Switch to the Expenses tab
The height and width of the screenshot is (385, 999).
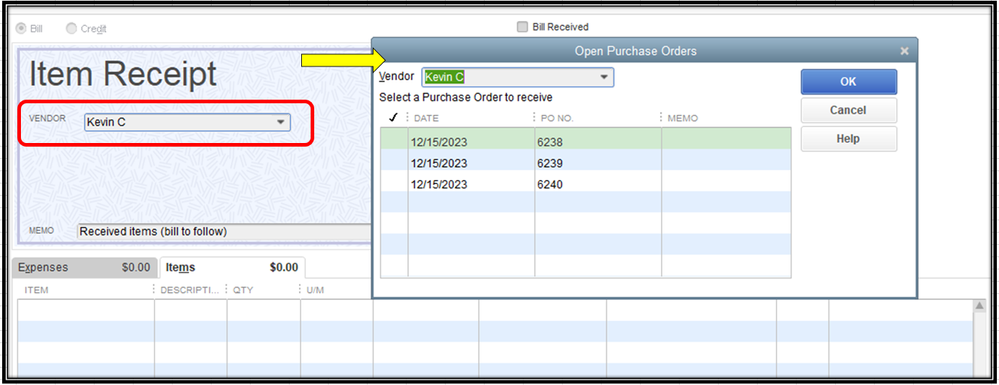[84, 268]
